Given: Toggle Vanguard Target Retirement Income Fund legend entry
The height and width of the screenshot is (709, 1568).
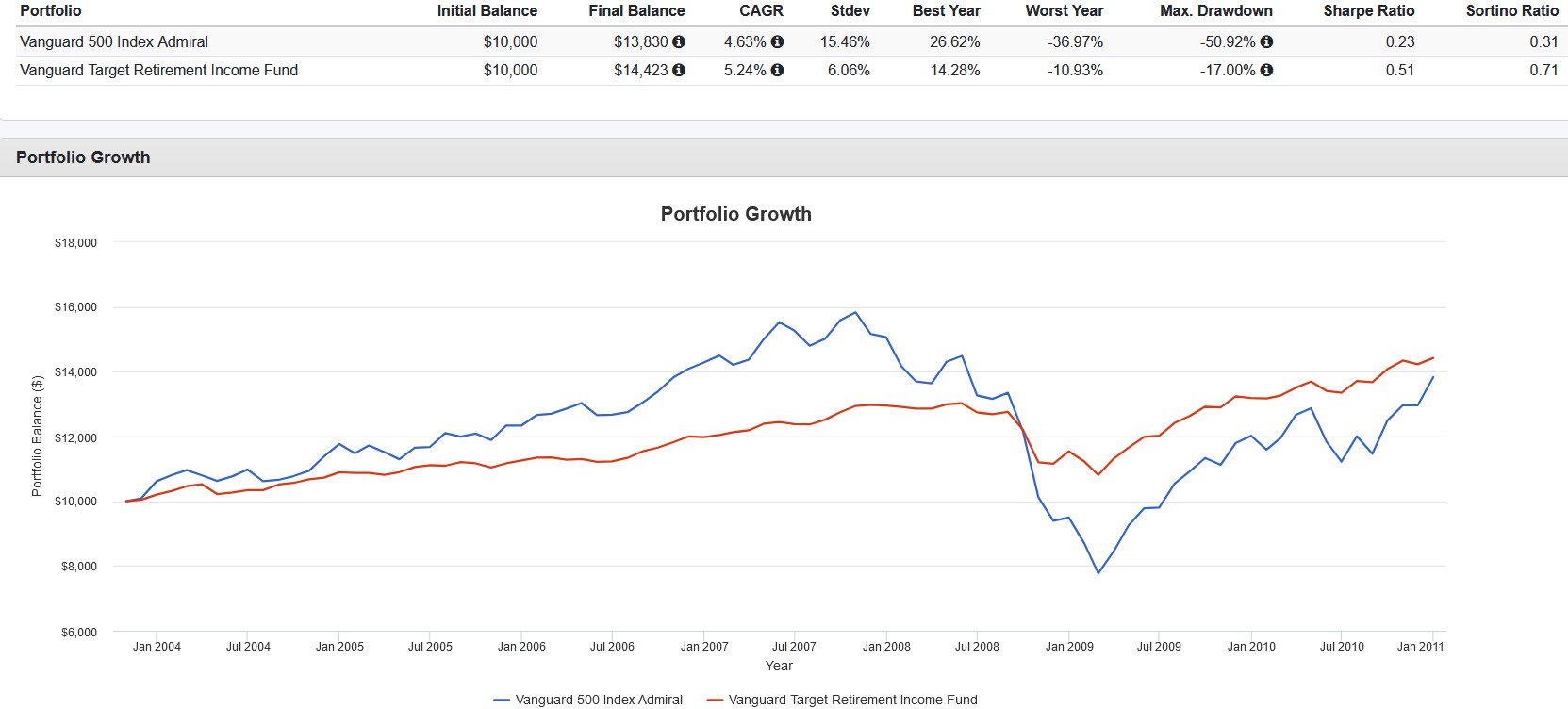Looking at the screenshot, I should (842, 700).
